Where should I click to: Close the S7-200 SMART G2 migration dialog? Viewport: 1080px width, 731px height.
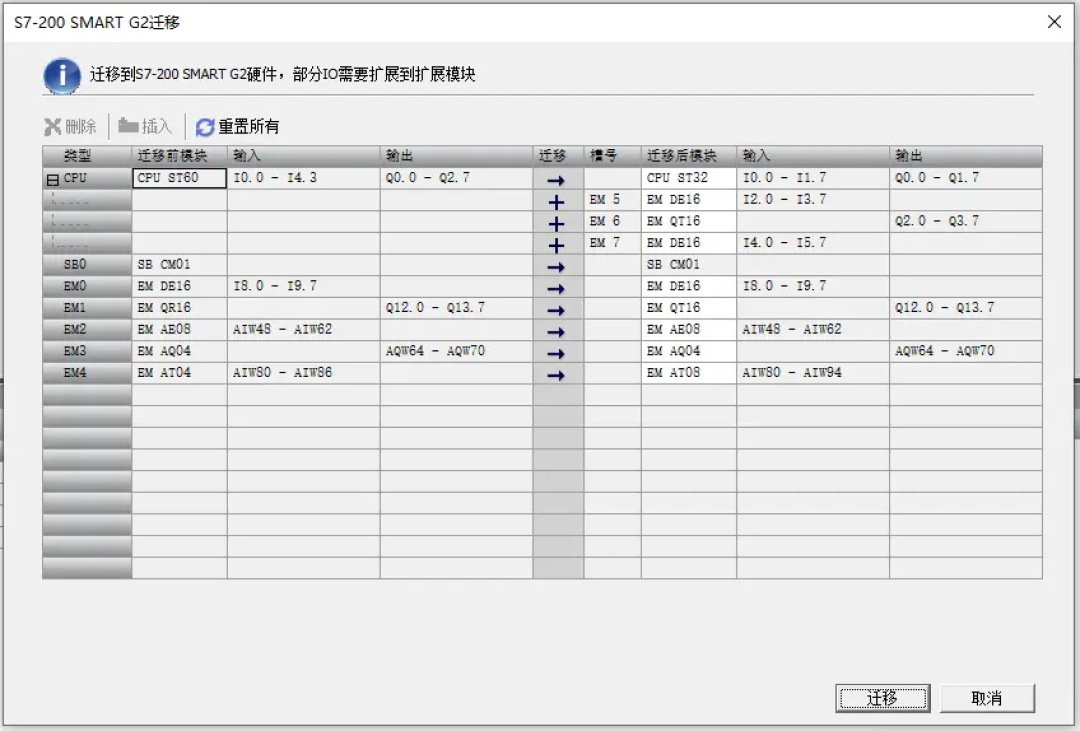pos(1054,22)
